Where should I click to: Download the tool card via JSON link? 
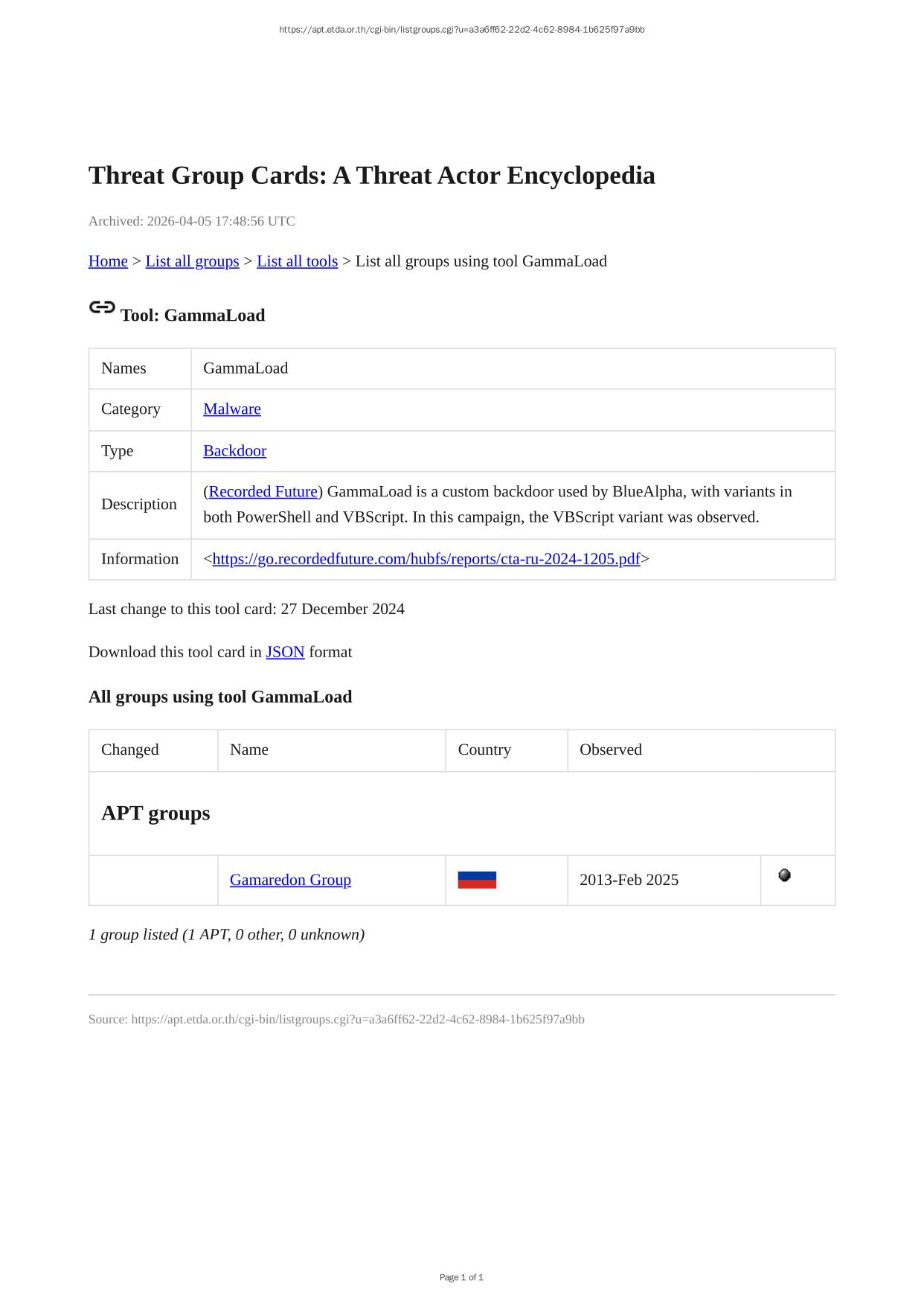tap(285, 652)
